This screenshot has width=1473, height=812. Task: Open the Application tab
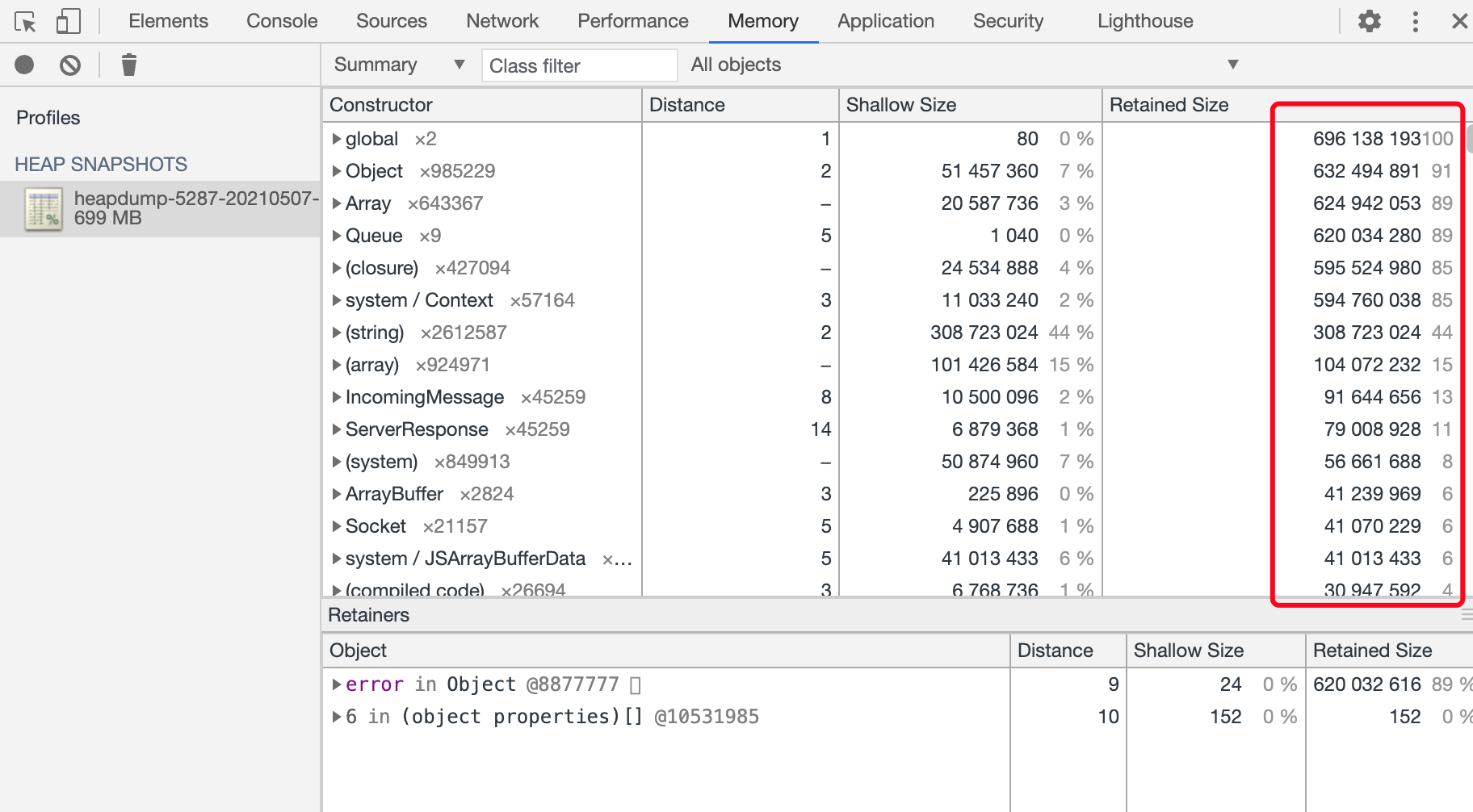pos(886,21)
